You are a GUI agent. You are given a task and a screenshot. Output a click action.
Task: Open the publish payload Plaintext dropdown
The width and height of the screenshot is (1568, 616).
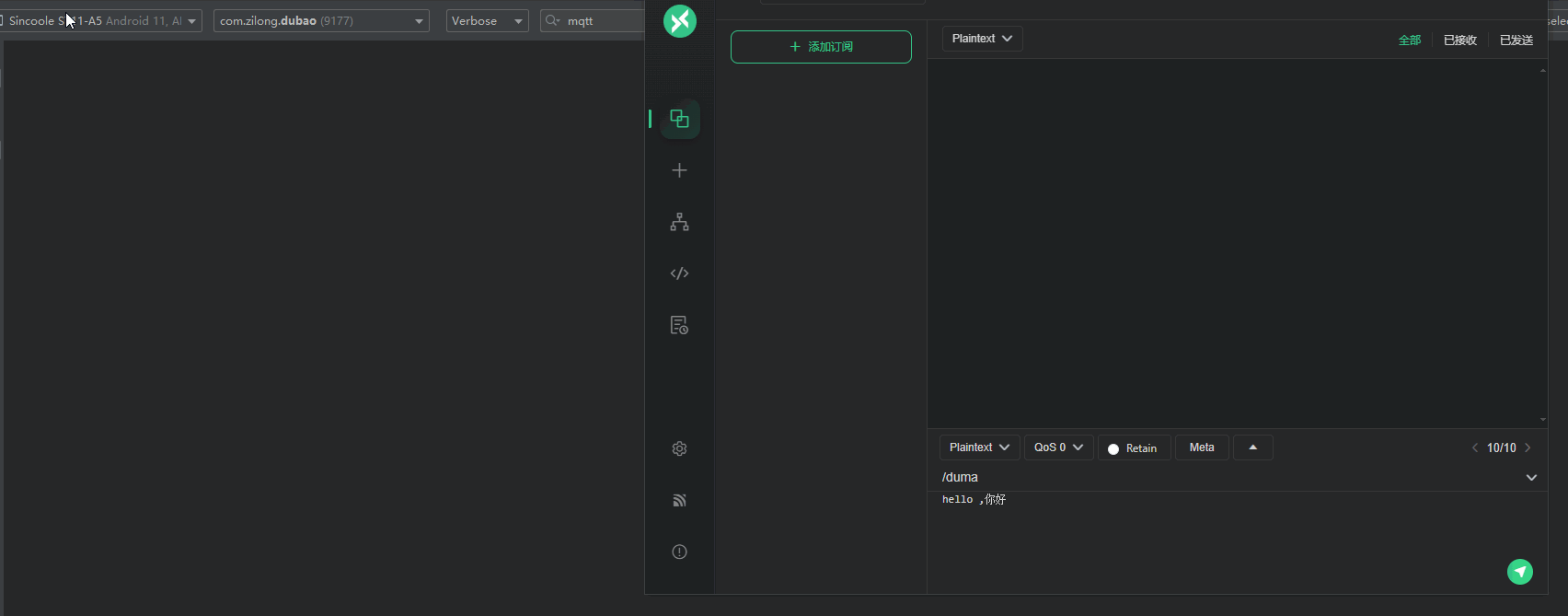980,447
